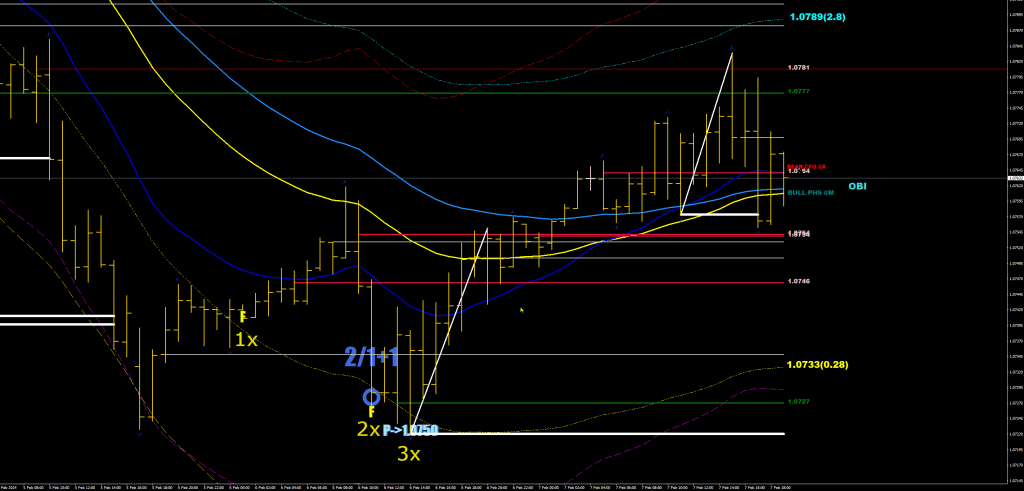This screenshot has width=1024, height=491.
Task: Select the yellow 1x text label
Action: (246, 340)
